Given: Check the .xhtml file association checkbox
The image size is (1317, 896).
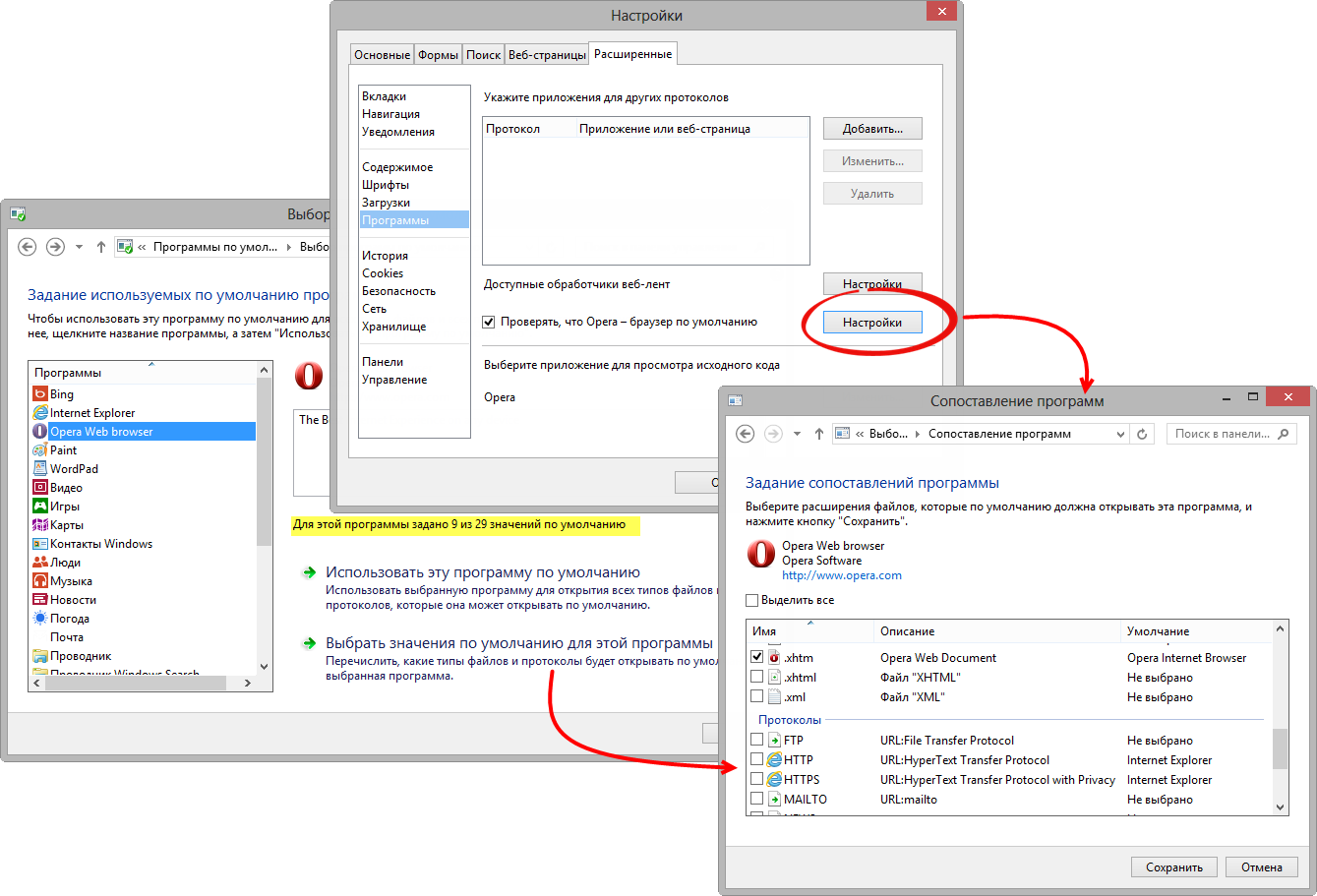Looking at the screenshot, I should pos(757,678).
